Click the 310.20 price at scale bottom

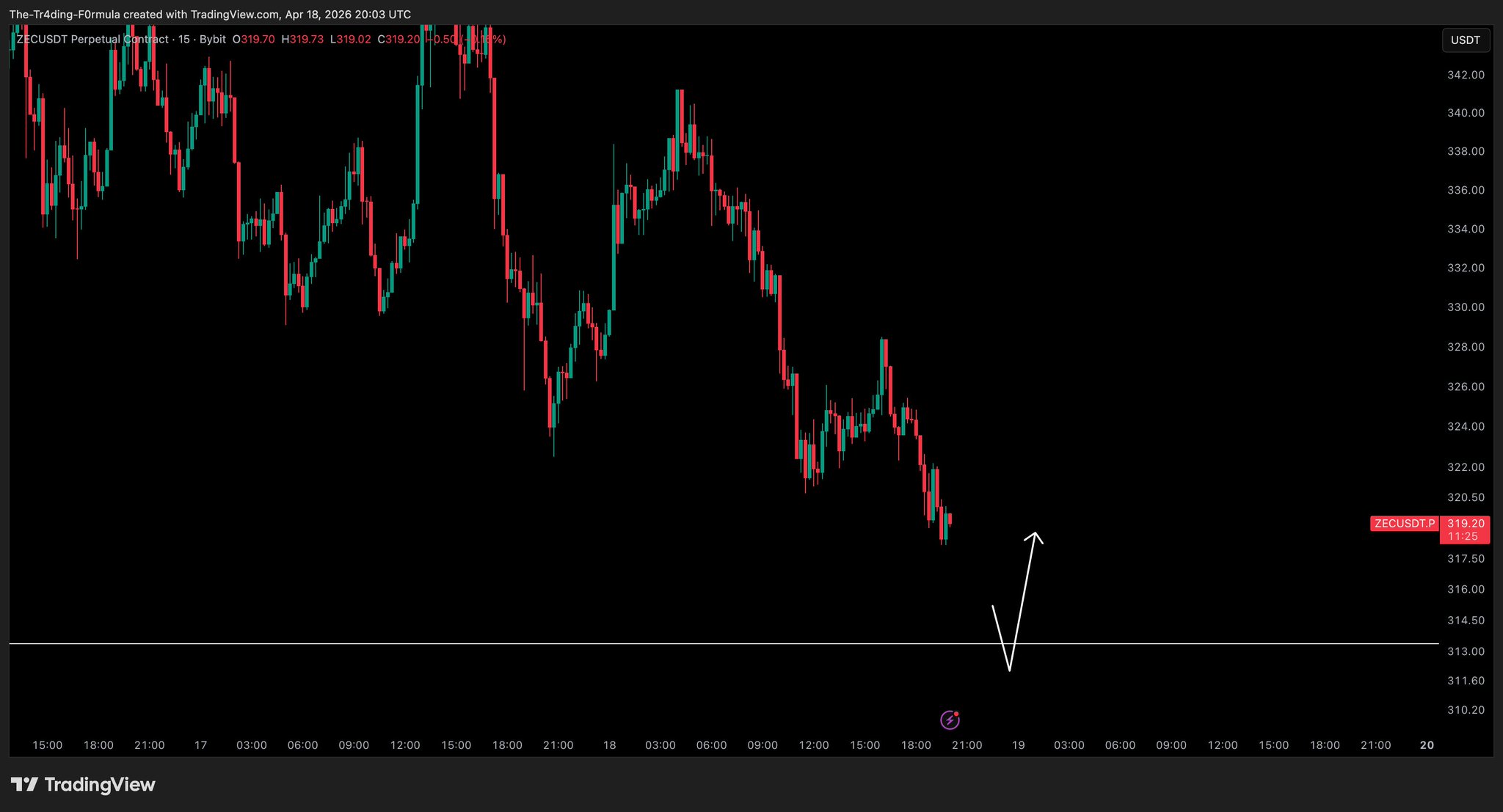(1466, 709)
